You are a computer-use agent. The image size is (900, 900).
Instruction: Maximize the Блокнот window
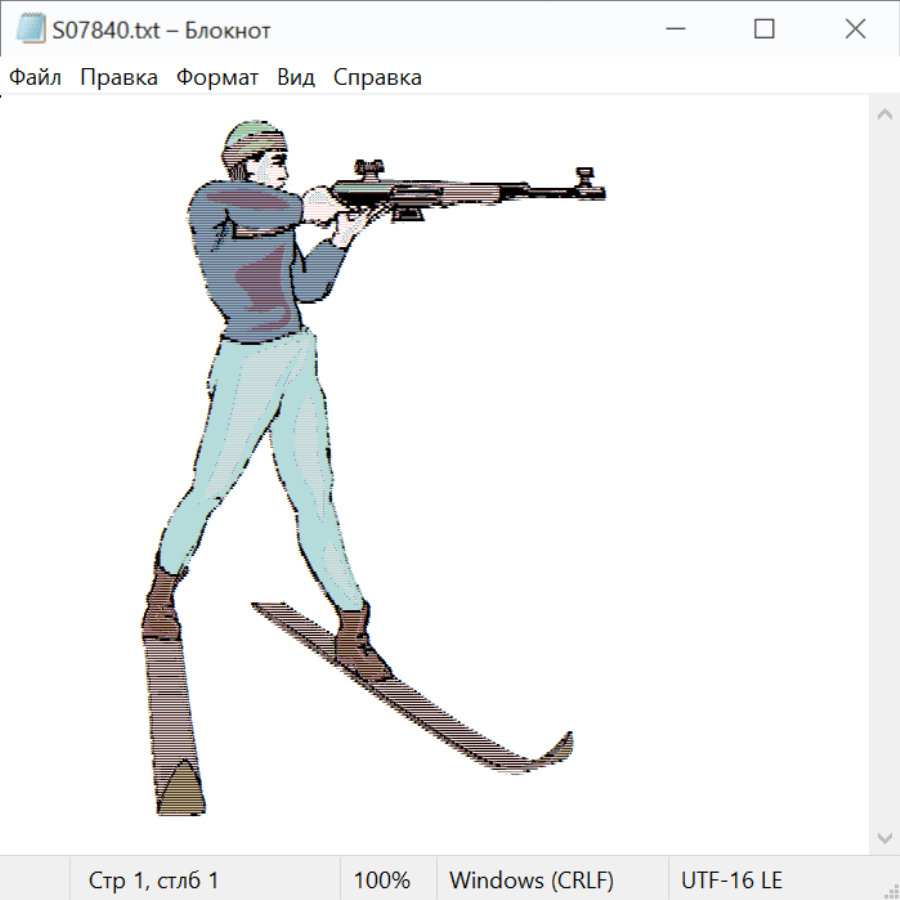[764, 30]
